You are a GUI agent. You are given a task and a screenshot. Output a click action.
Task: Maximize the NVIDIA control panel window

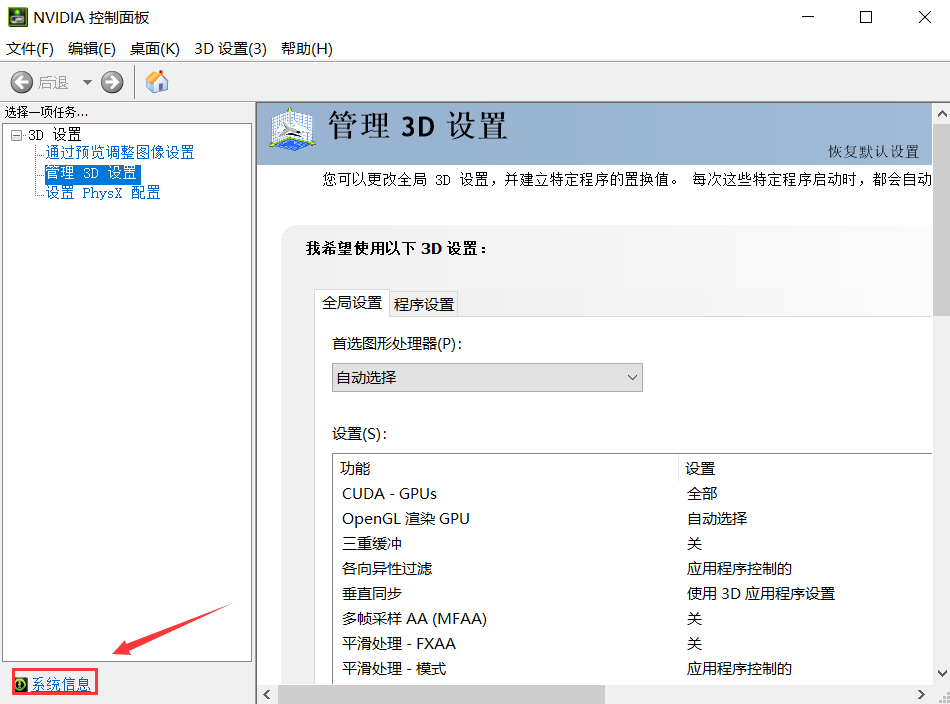click(x=866, y=17)
